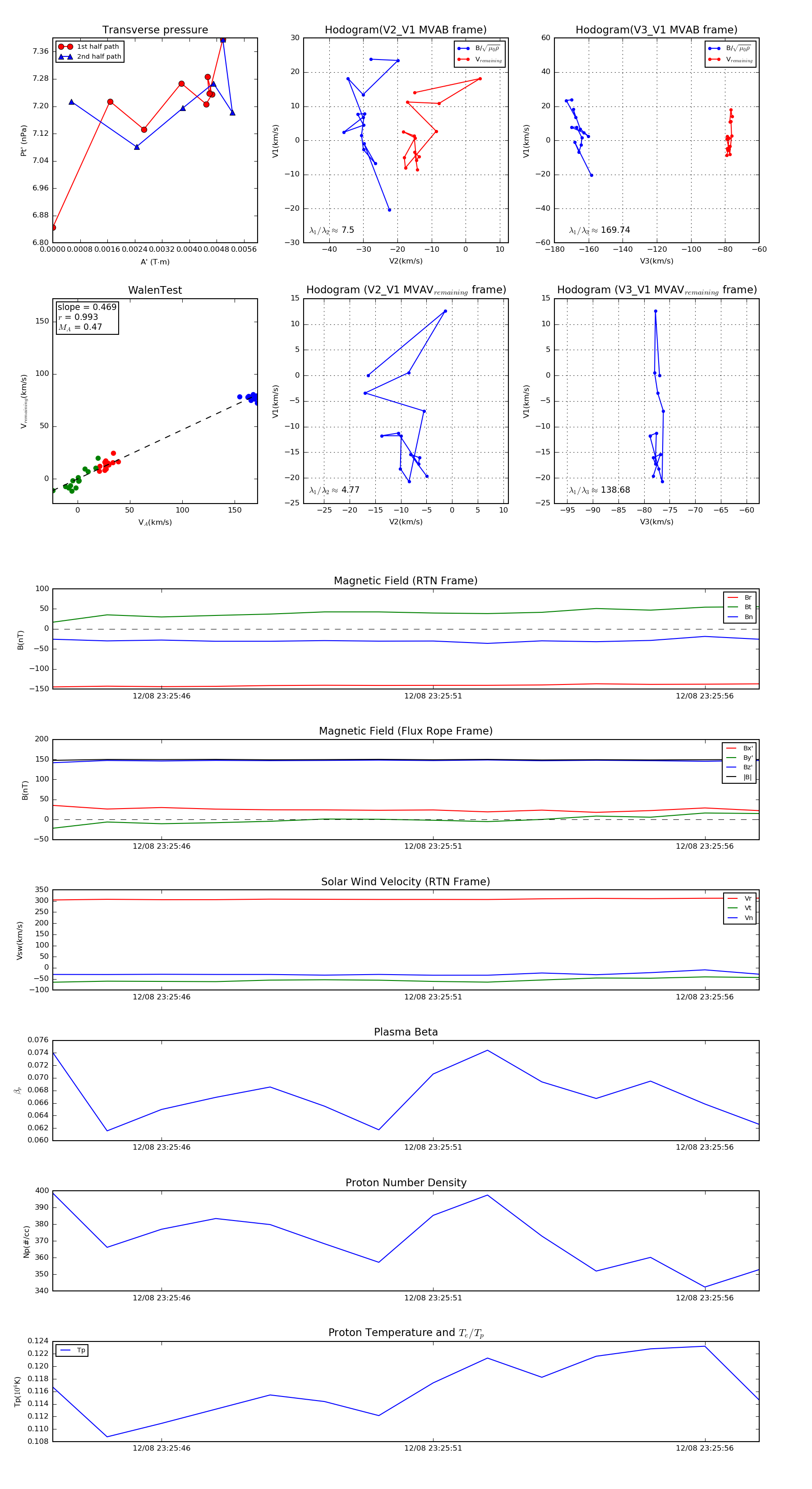This screenshot has width=812, height=1489.
Task: Select the 'Br' legend label
Action: (x=748, y=598)
